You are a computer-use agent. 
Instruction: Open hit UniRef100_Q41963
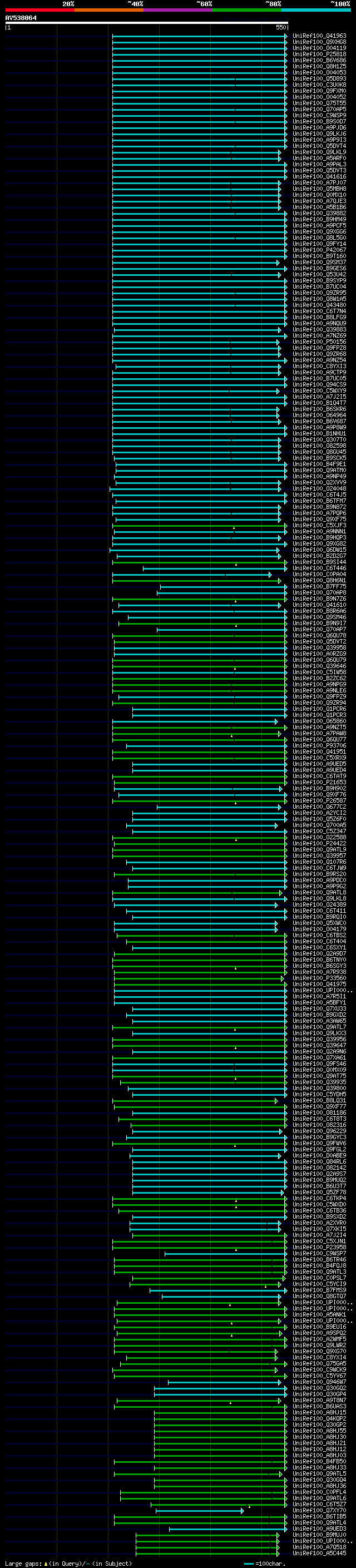pos(319,36)
